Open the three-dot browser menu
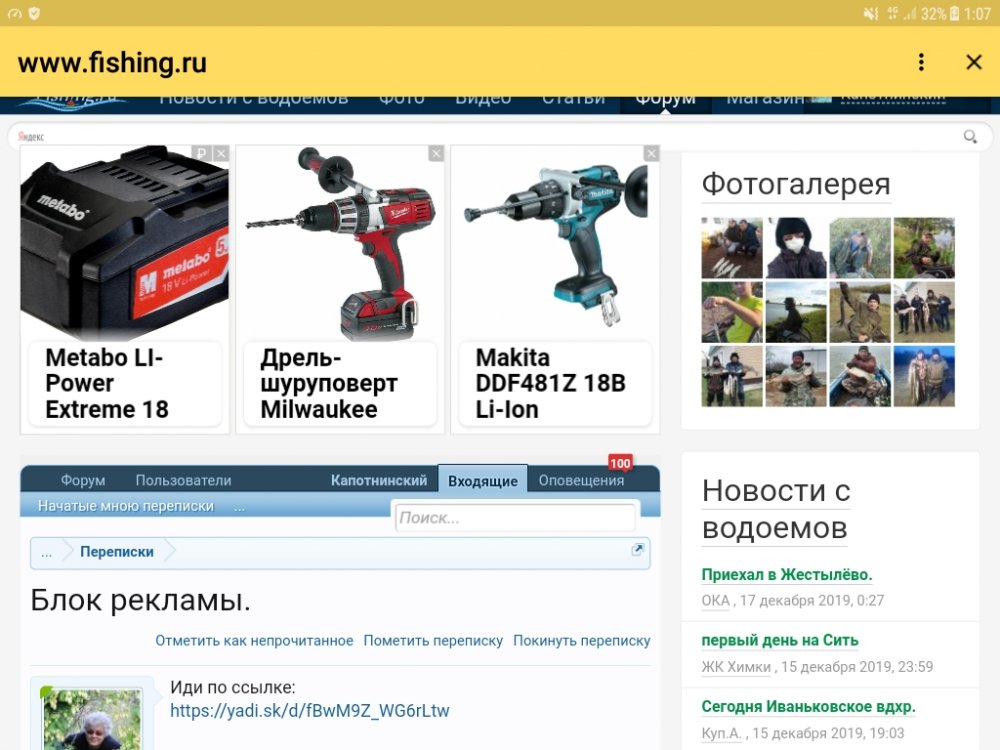Viewport: 1000px width, 750px height. [921, 62]
